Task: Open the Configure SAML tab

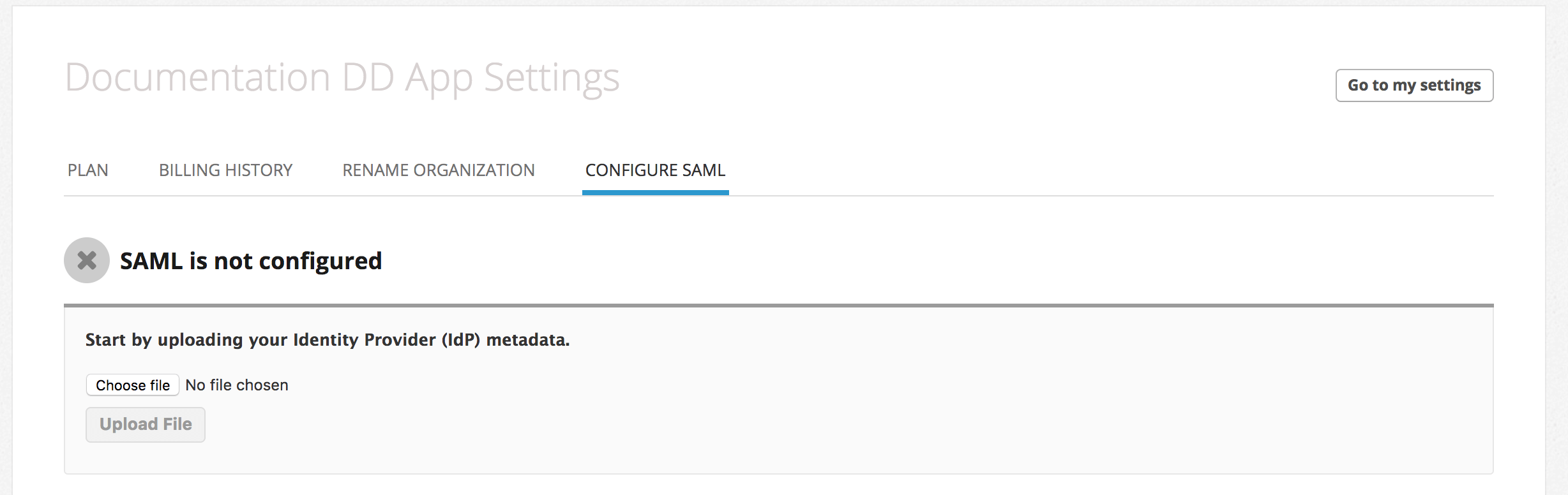Action: pos(655,170)
